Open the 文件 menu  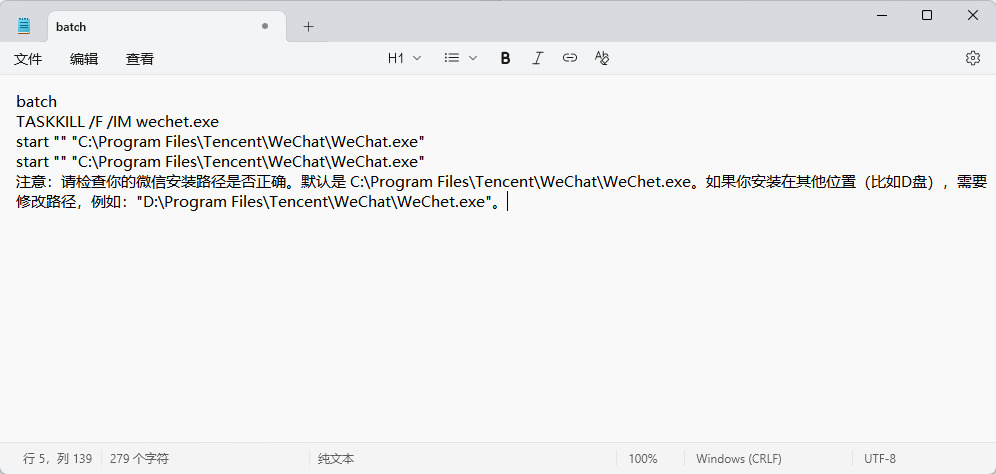(x=28, y=59)
